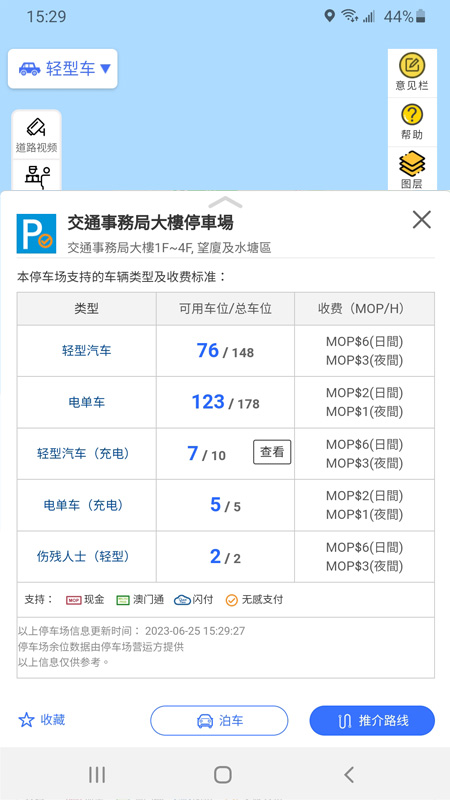Tap the person-at-counter icon below 道路视频
This screenshot has height=800, width=450.
pyautogui.click(x=37, y=176)
